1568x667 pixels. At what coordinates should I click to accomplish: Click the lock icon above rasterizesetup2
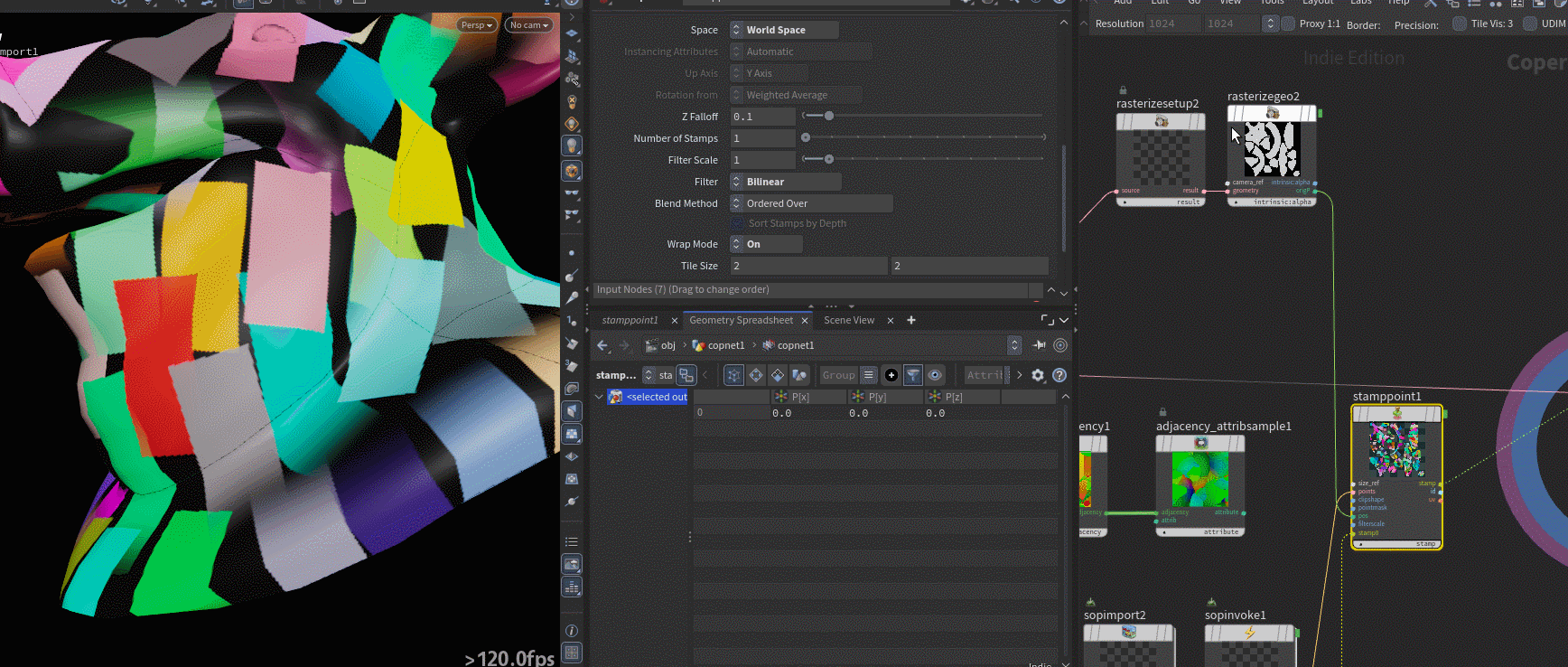pos(1123,90)
